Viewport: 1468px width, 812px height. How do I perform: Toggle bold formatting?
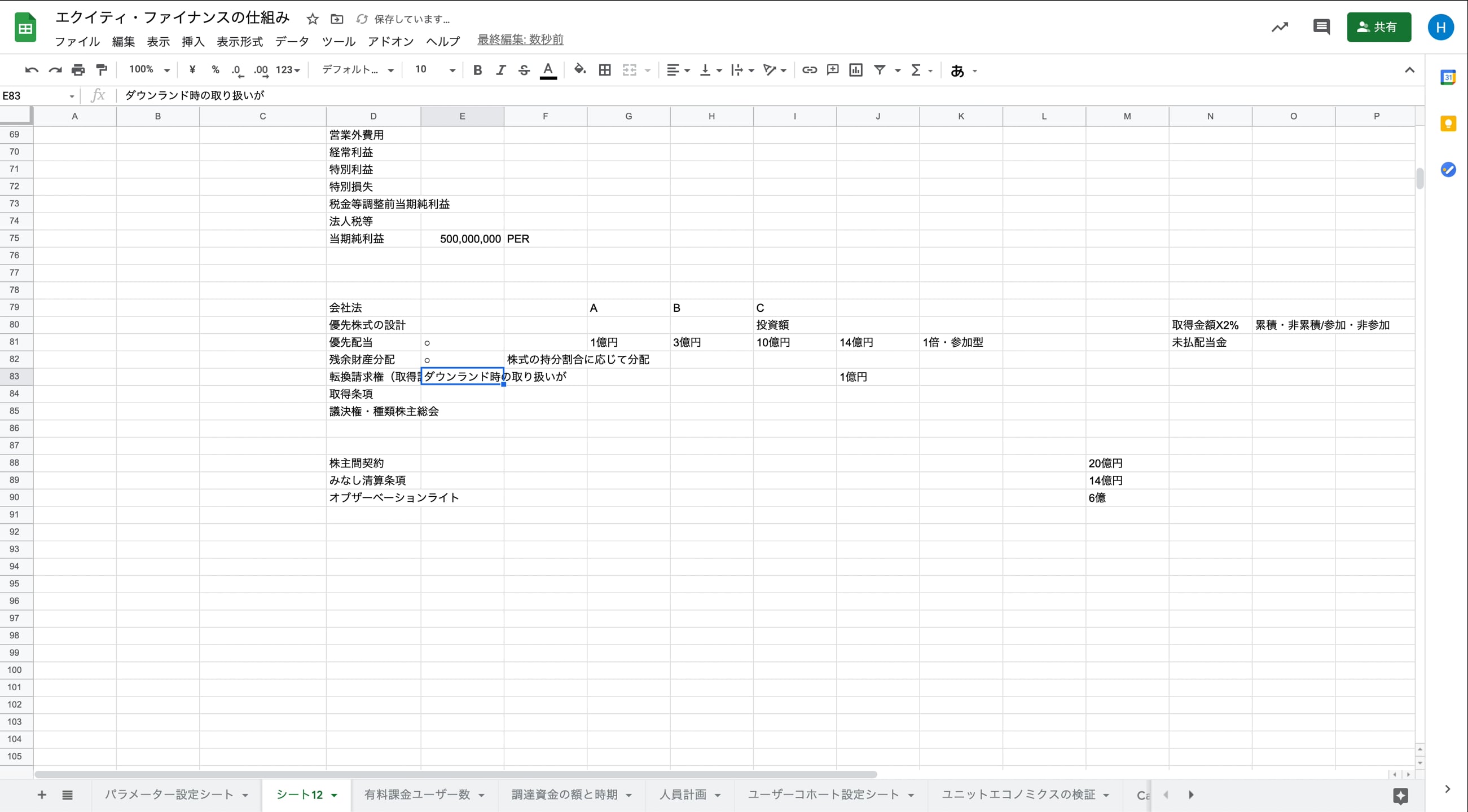(x=477, y=70)
